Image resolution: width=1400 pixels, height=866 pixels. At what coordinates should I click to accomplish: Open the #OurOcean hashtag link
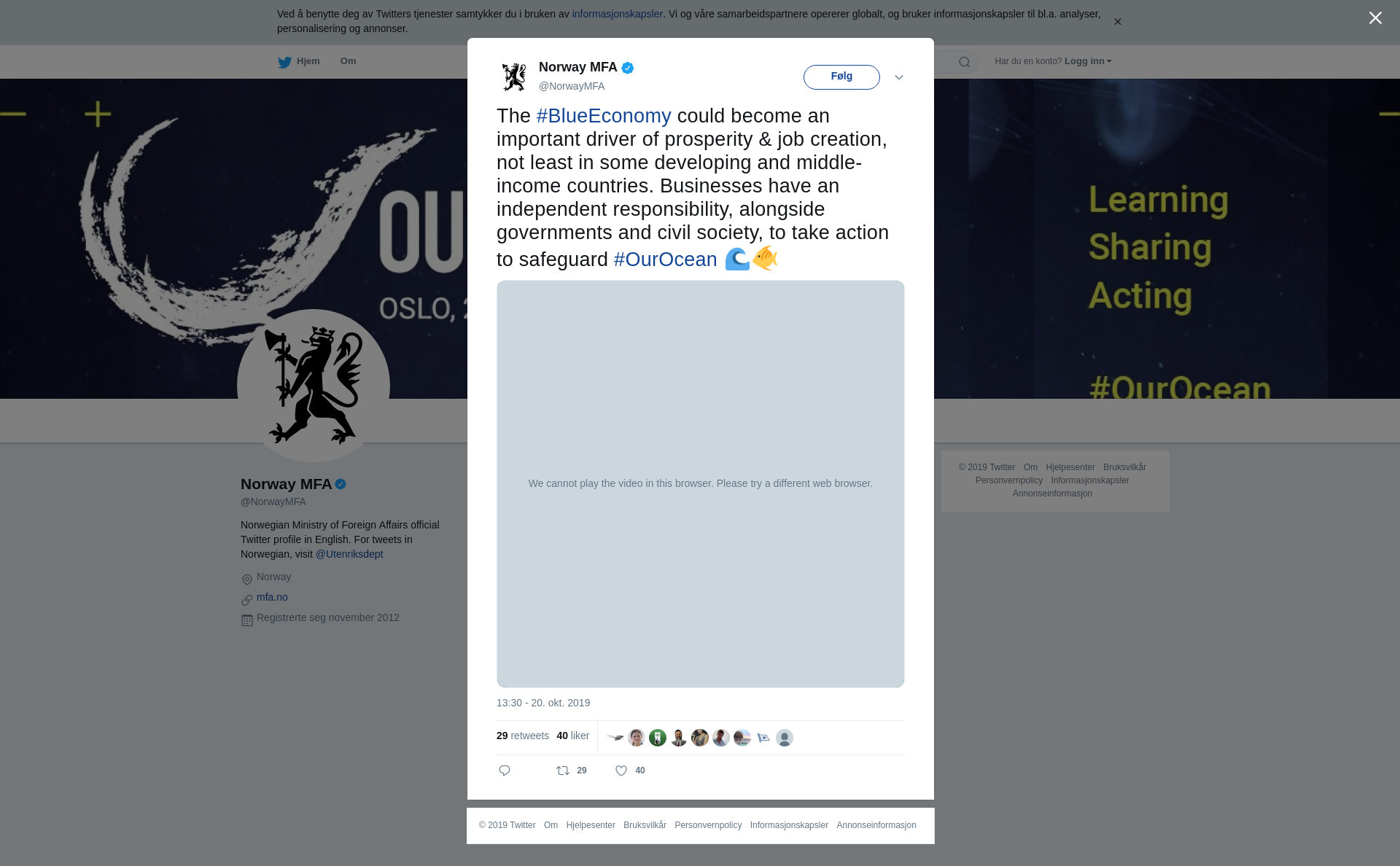[x=666, y=260]
